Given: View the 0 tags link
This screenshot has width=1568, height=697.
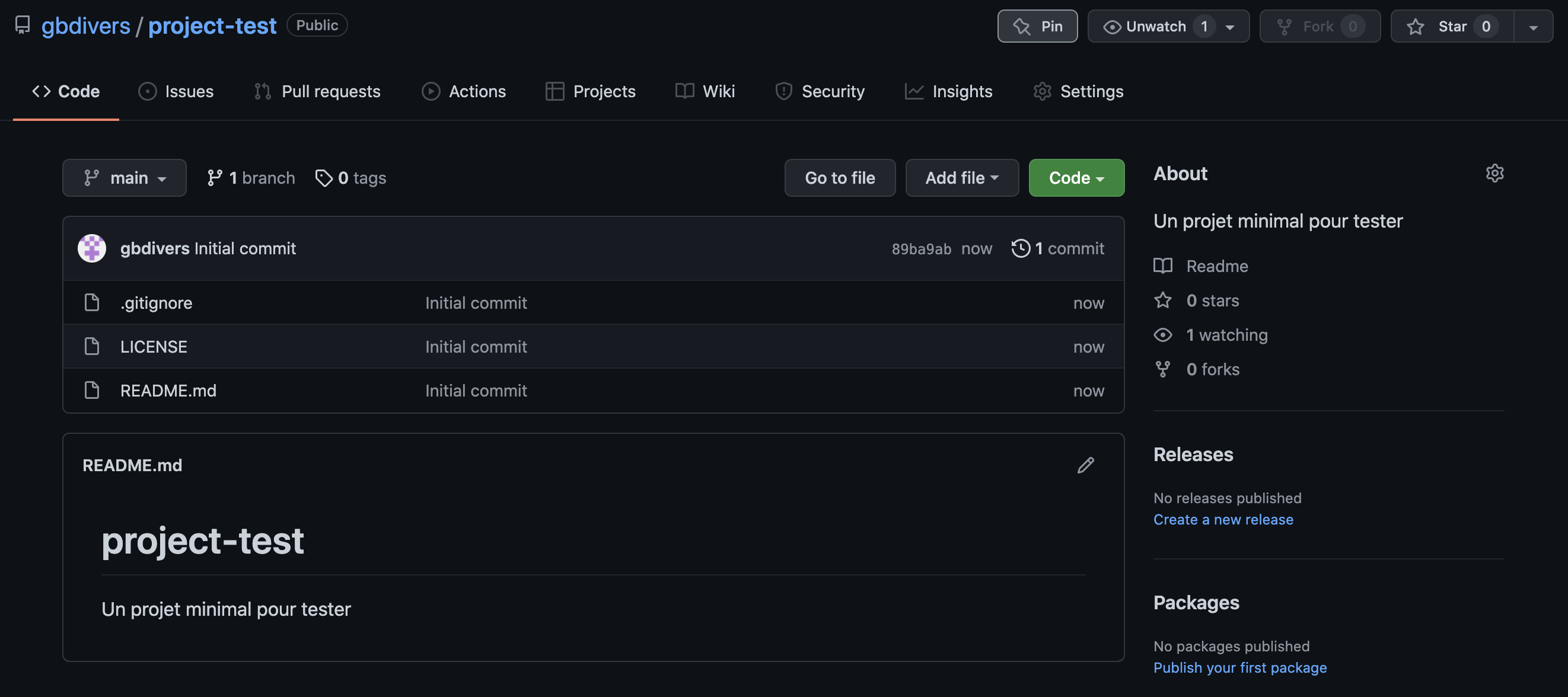Looking at the screenshot, I should coord(350,178).
